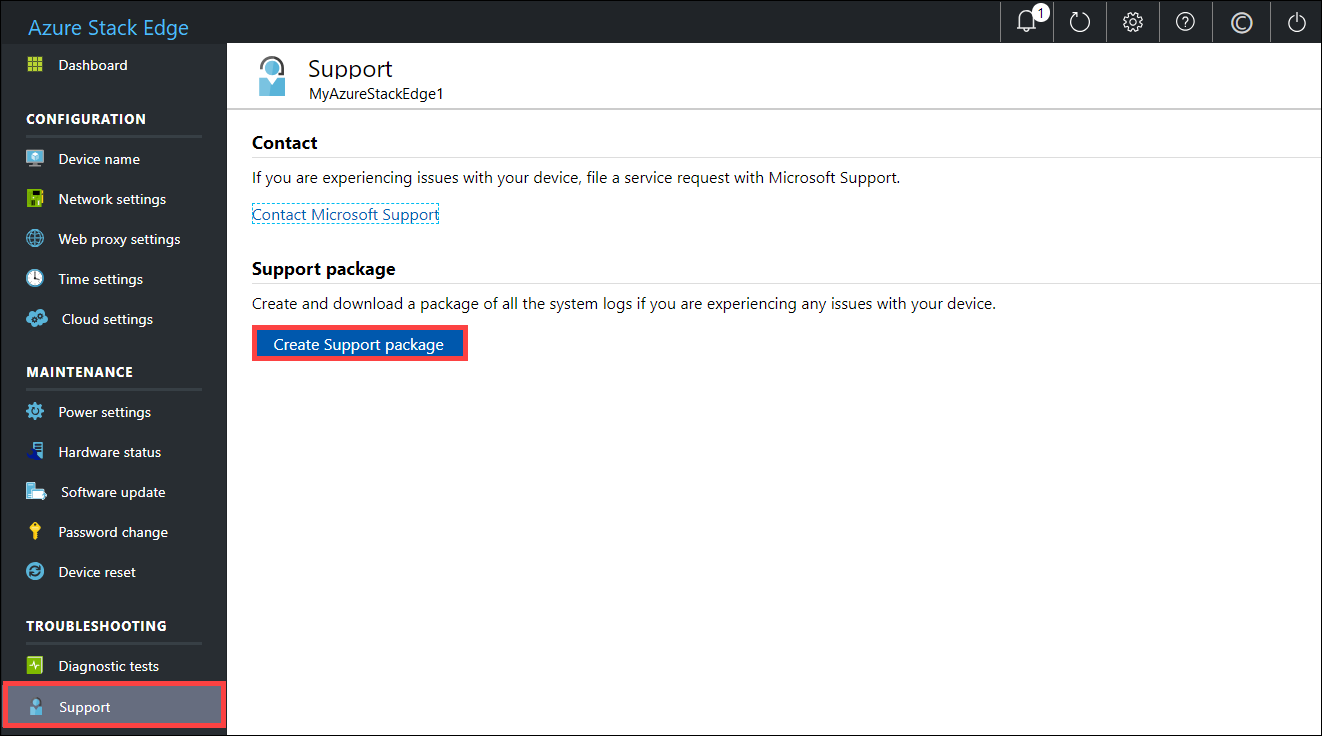Navigate to Software update

113,492
